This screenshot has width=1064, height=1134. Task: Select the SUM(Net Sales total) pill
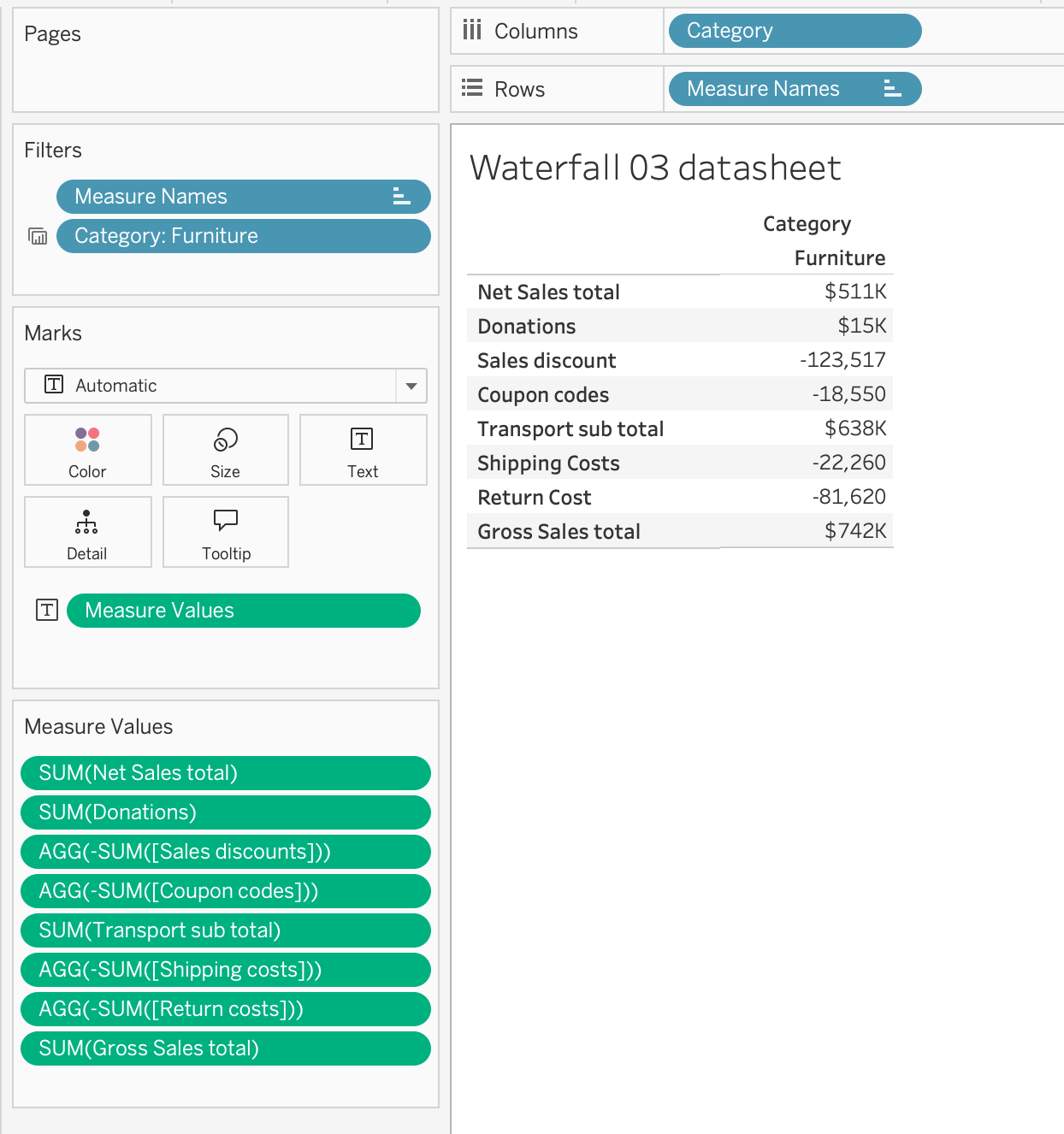(x=225, y=773)
